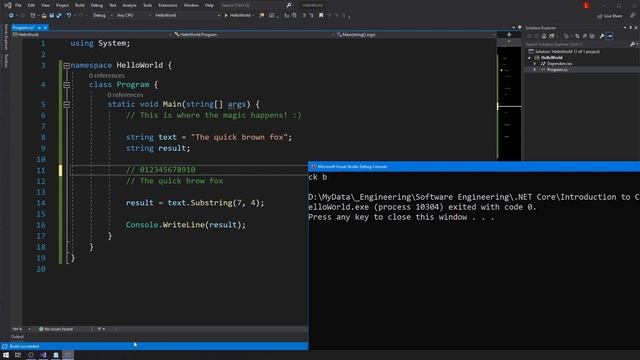Click the Save All toolbar icon

(x=59, y=16)
